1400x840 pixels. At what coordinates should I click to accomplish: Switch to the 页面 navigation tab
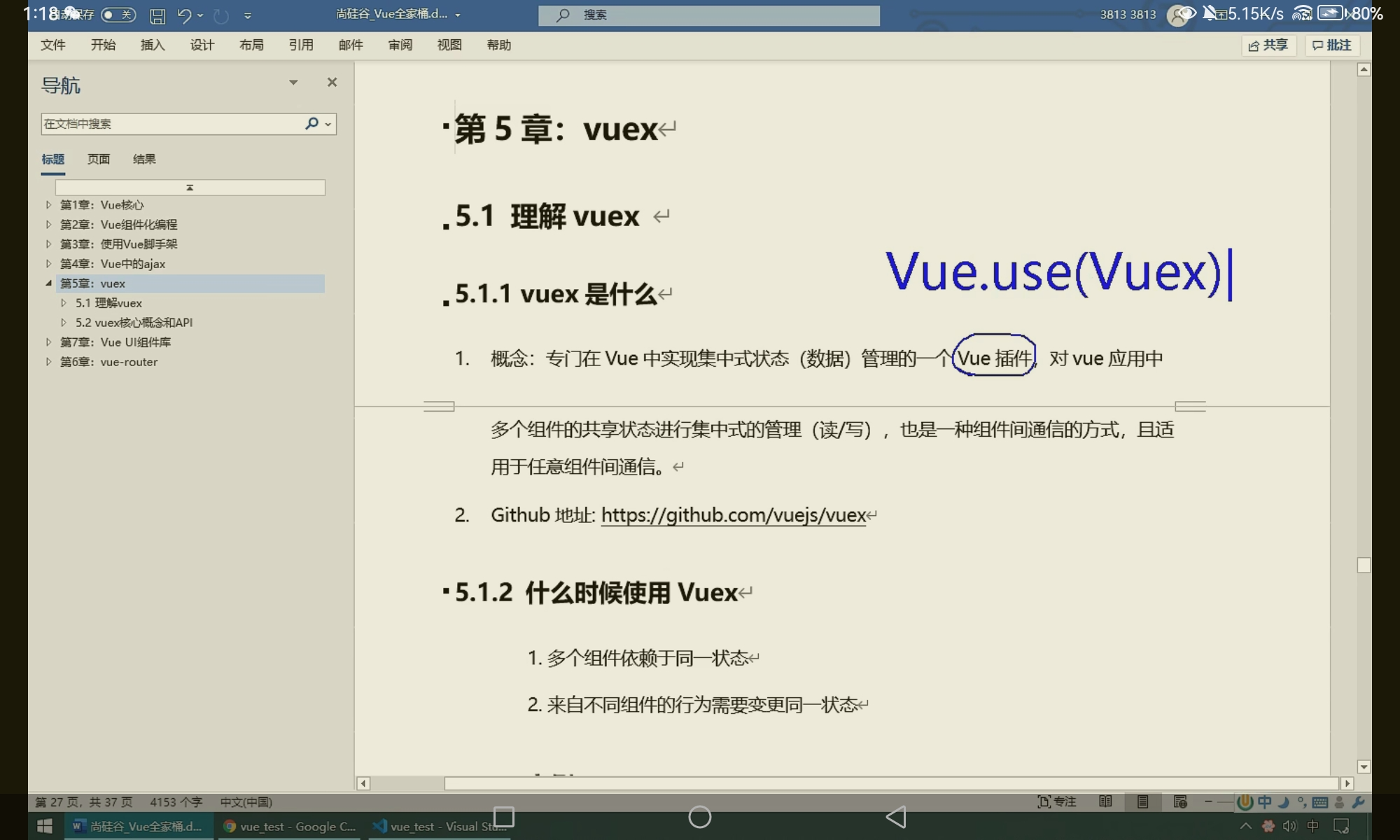coord(99,160)
